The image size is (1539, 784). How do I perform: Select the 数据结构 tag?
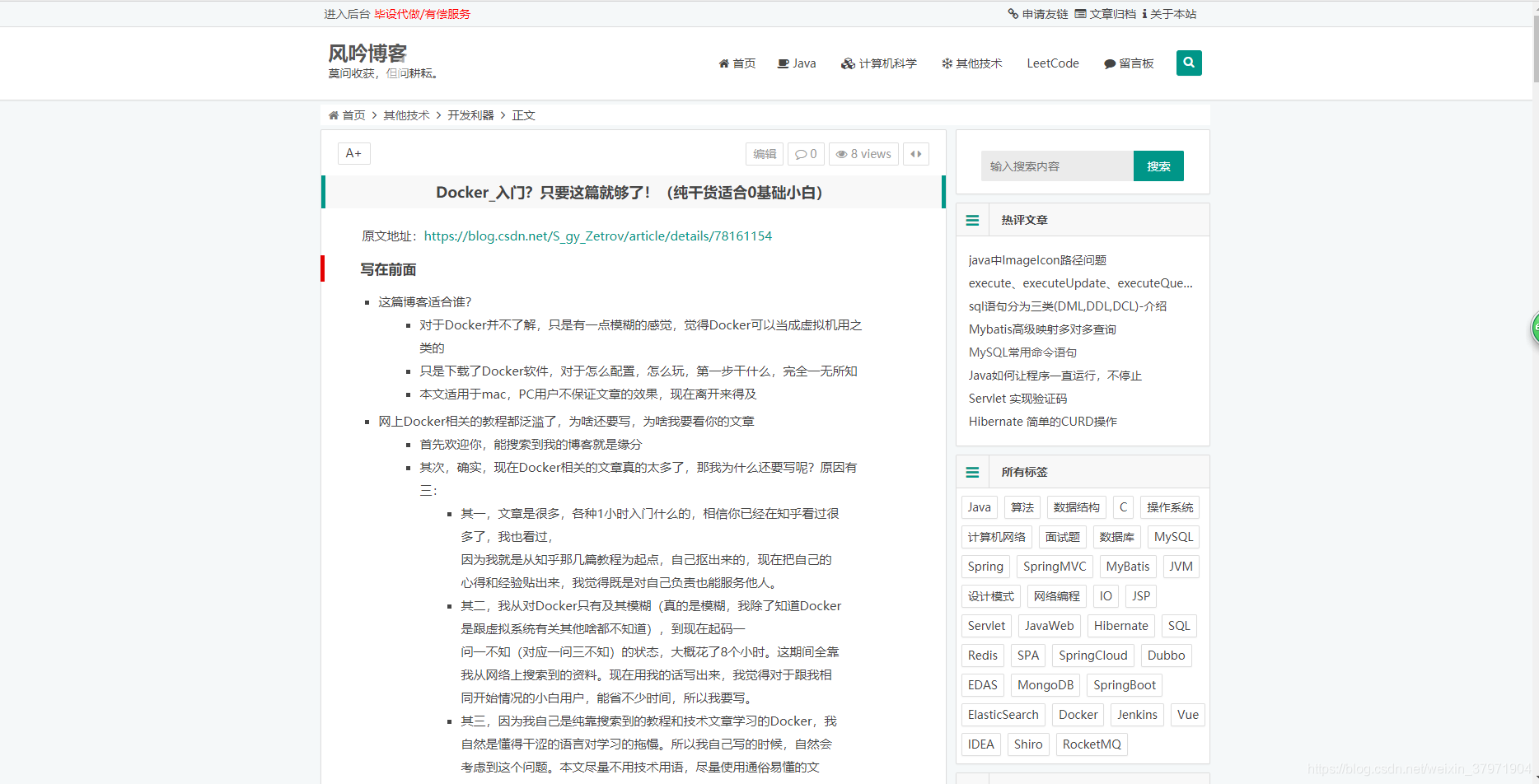coord(1077,507)
